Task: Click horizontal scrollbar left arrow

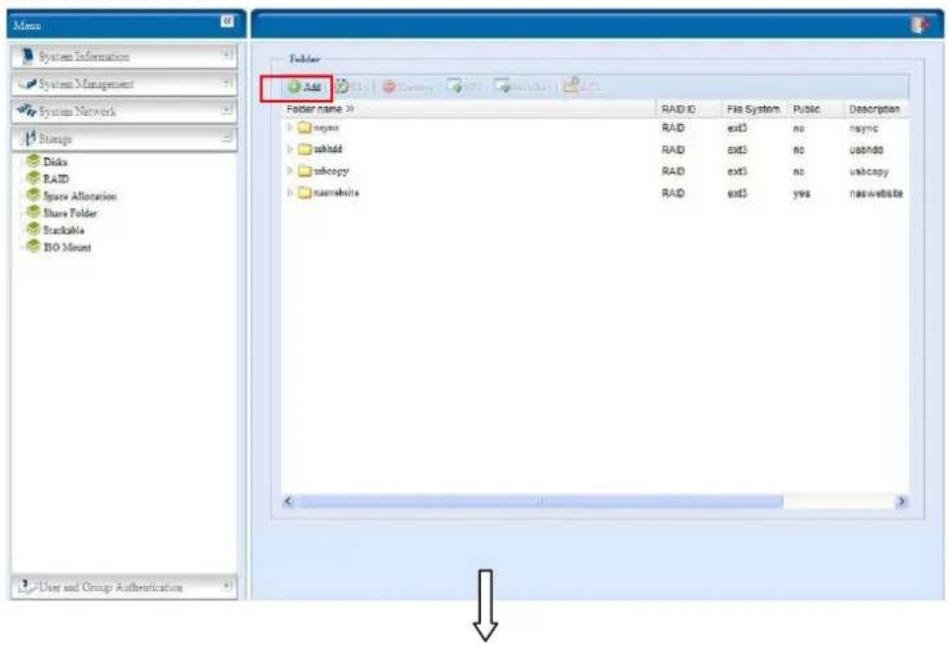Action: (289, 501)
